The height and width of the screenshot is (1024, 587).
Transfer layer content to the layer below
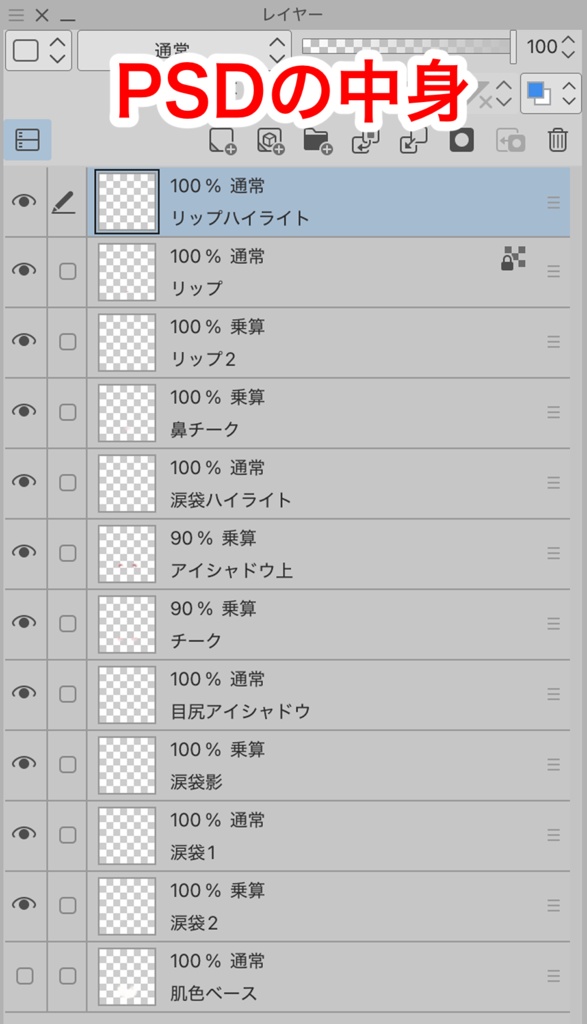pyautogui.click(x=366, y=140)
